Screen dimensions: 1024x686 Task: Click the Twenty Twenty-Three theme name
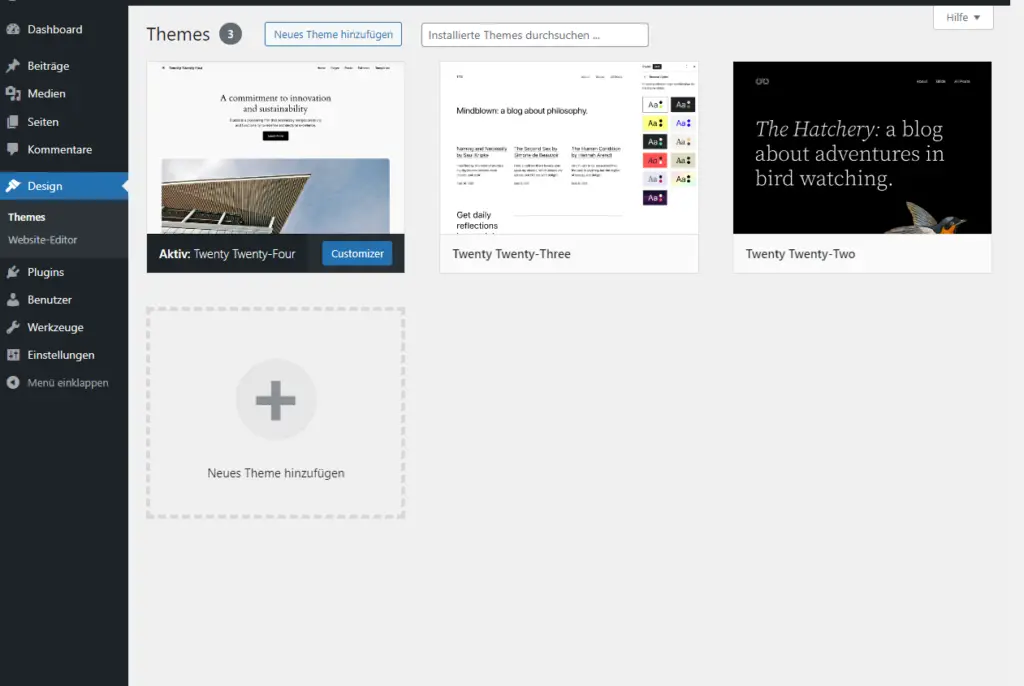click(511, 253)
